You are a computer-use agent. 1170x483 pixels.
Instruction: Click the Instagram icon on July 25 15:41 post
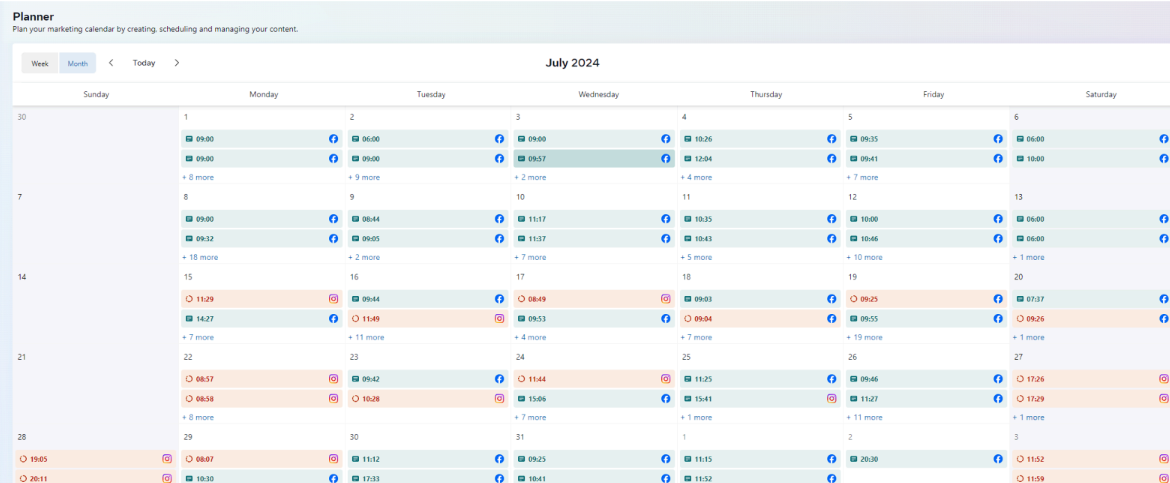(832, 399)
